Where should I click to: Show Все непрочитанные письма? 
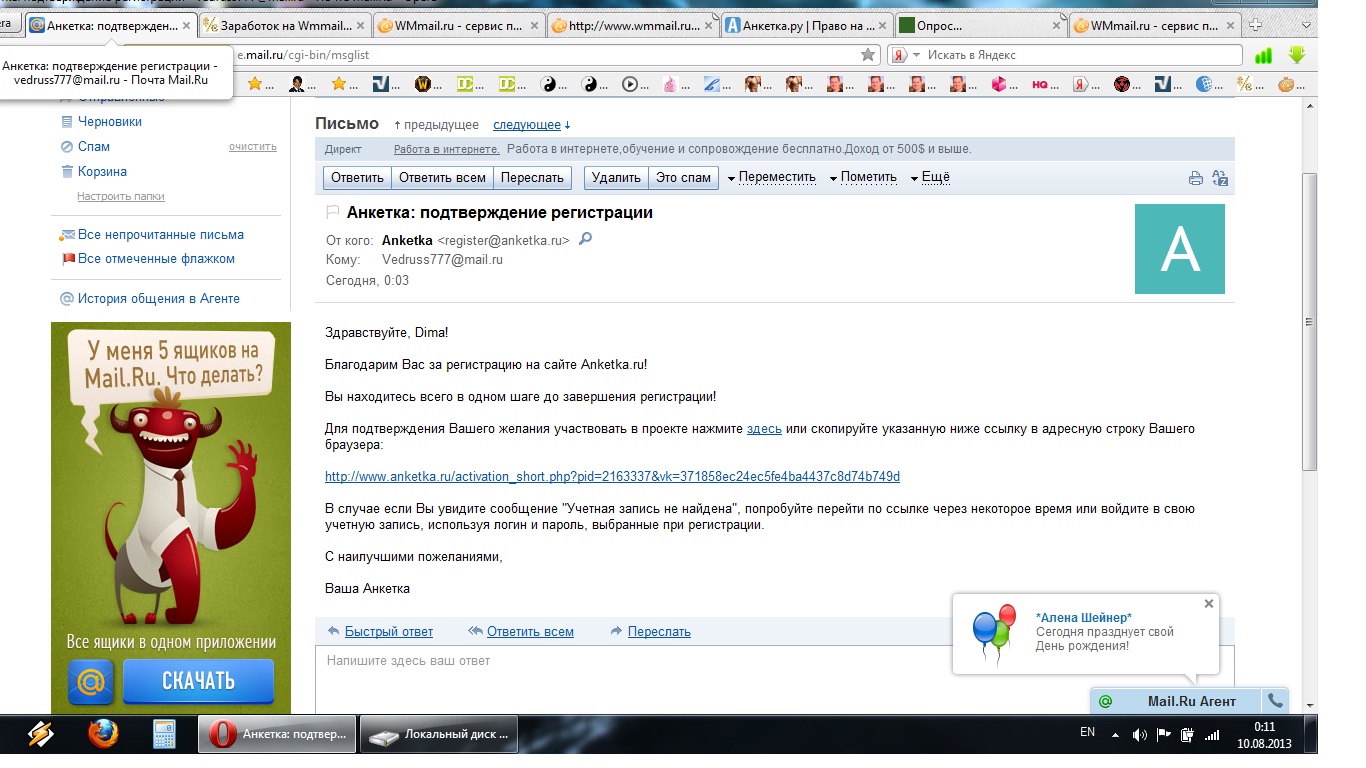[161, 234]
